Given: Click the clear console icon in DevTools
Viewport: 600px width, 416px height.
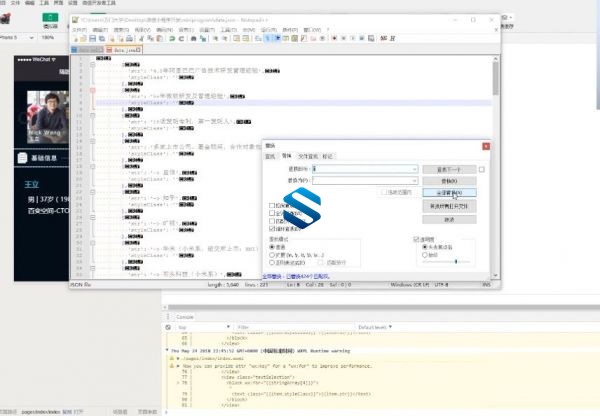Looking at the screenshot, I should [x=168, y=327].
